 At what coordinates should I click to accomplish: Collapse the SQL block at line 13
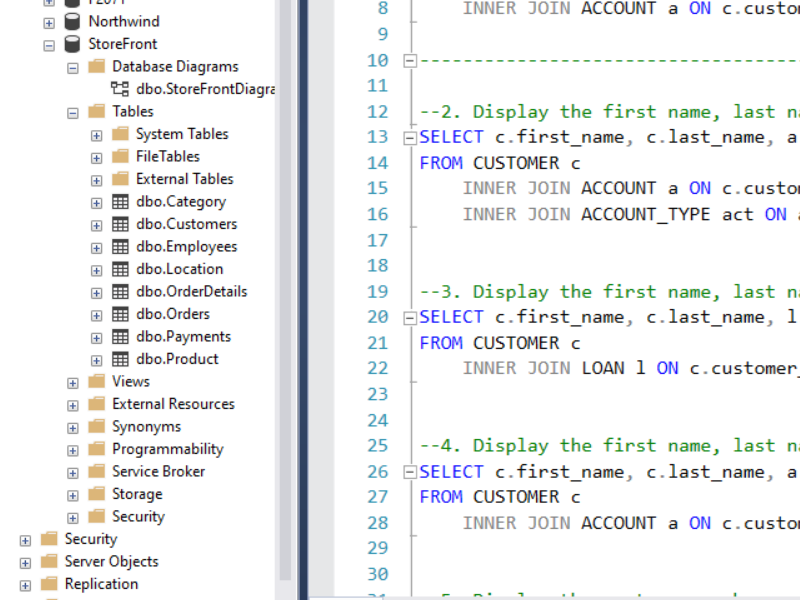click(409, 138)
